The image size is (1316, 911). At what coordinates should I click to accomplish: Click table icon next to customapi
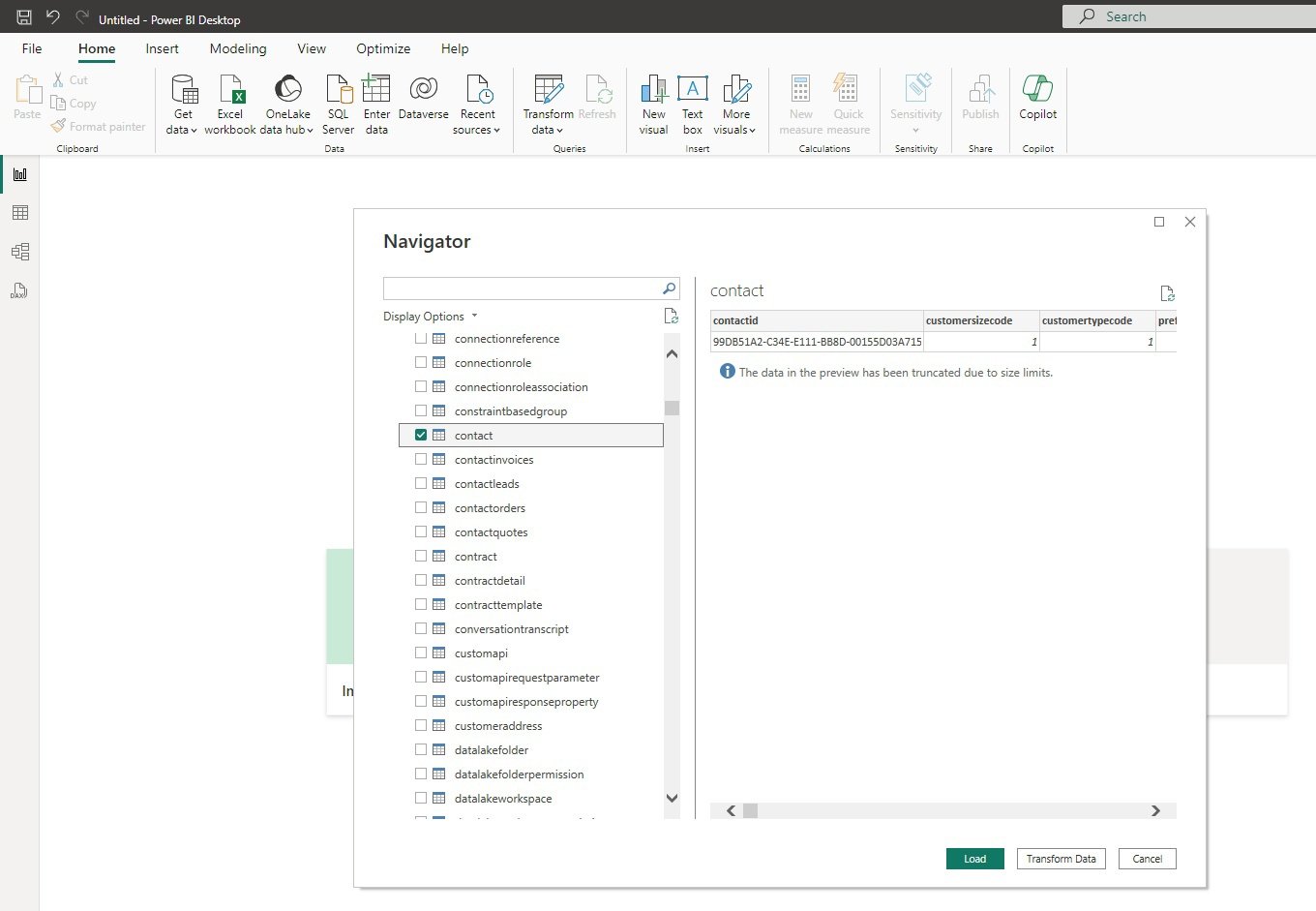click(438, 653)
